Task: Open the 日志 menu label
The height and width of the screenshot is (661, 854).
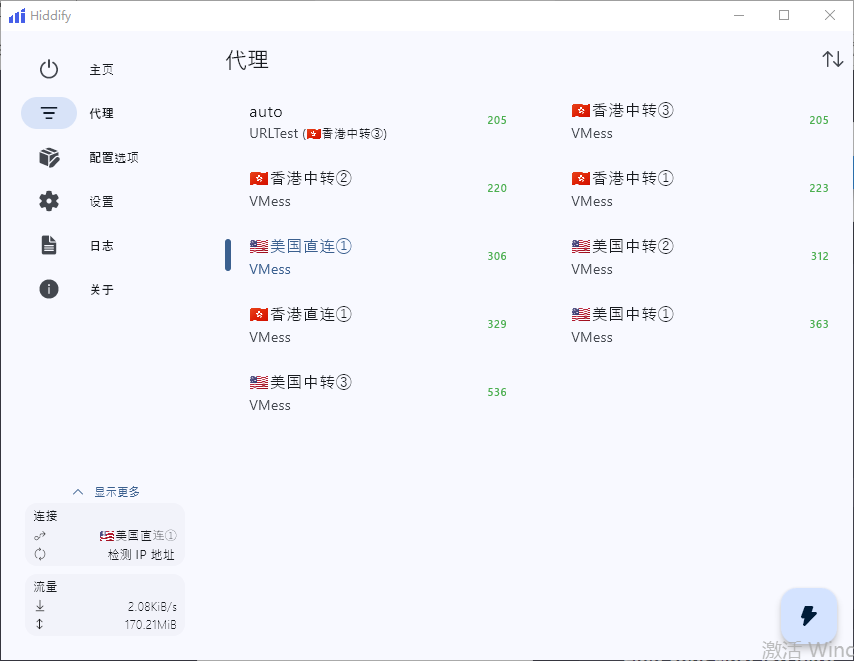Action: pyautogui.click(x=101, y=246)
